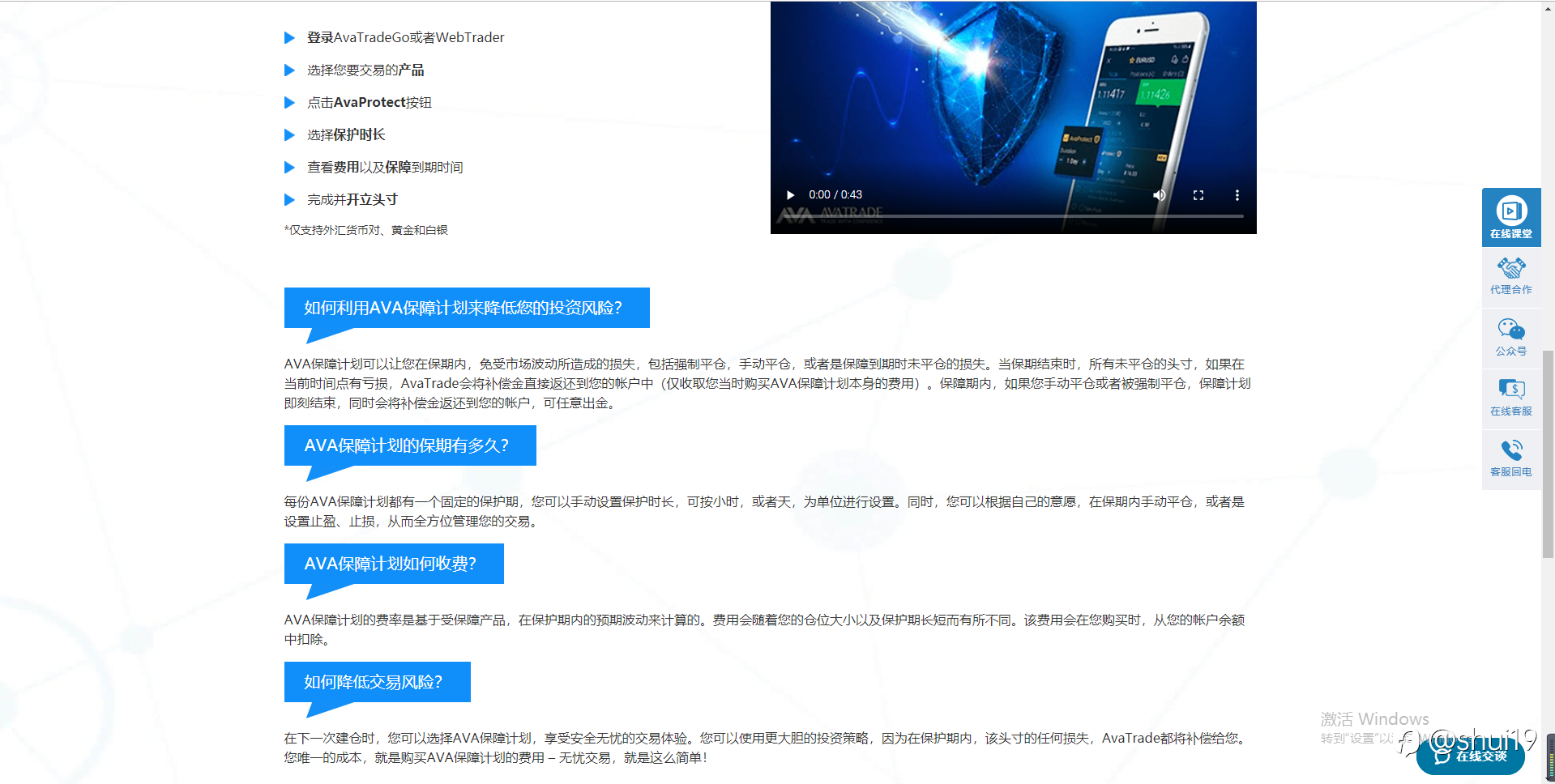Open 在线课堂 sidebar icon

coord(1511,217)
